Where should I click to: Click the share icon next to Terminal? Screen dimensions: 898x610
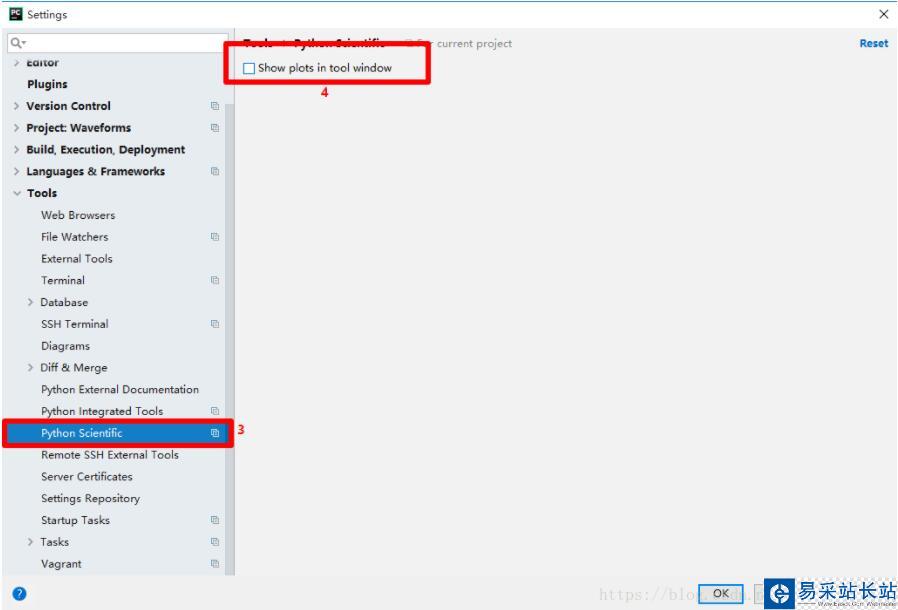(215, 280)
